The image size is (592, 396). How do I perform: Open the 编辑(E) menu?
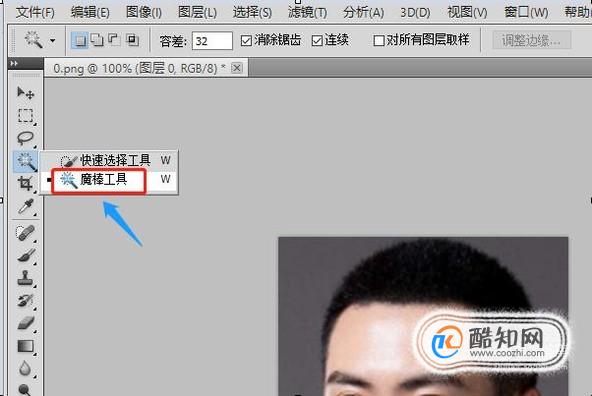click(90, 13)
